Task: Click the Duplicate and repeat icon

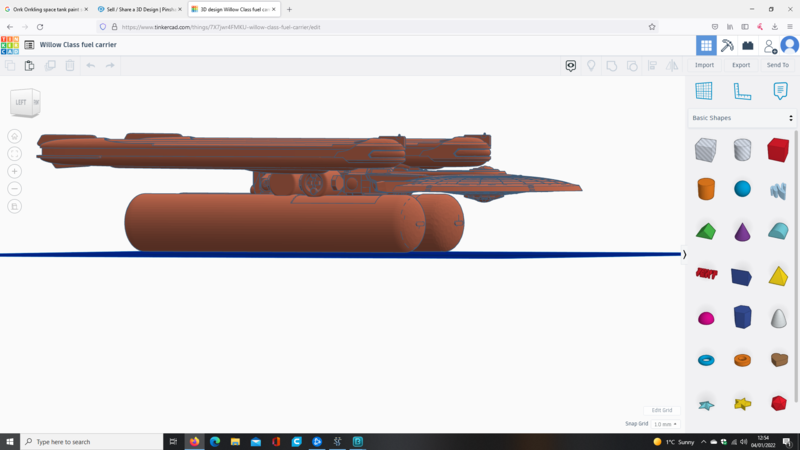Action: coord(50,65)
